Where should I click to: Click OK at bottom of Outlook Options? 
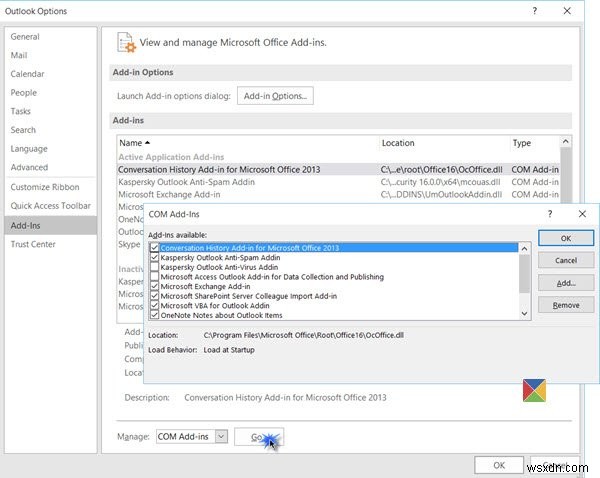[499, 465]
